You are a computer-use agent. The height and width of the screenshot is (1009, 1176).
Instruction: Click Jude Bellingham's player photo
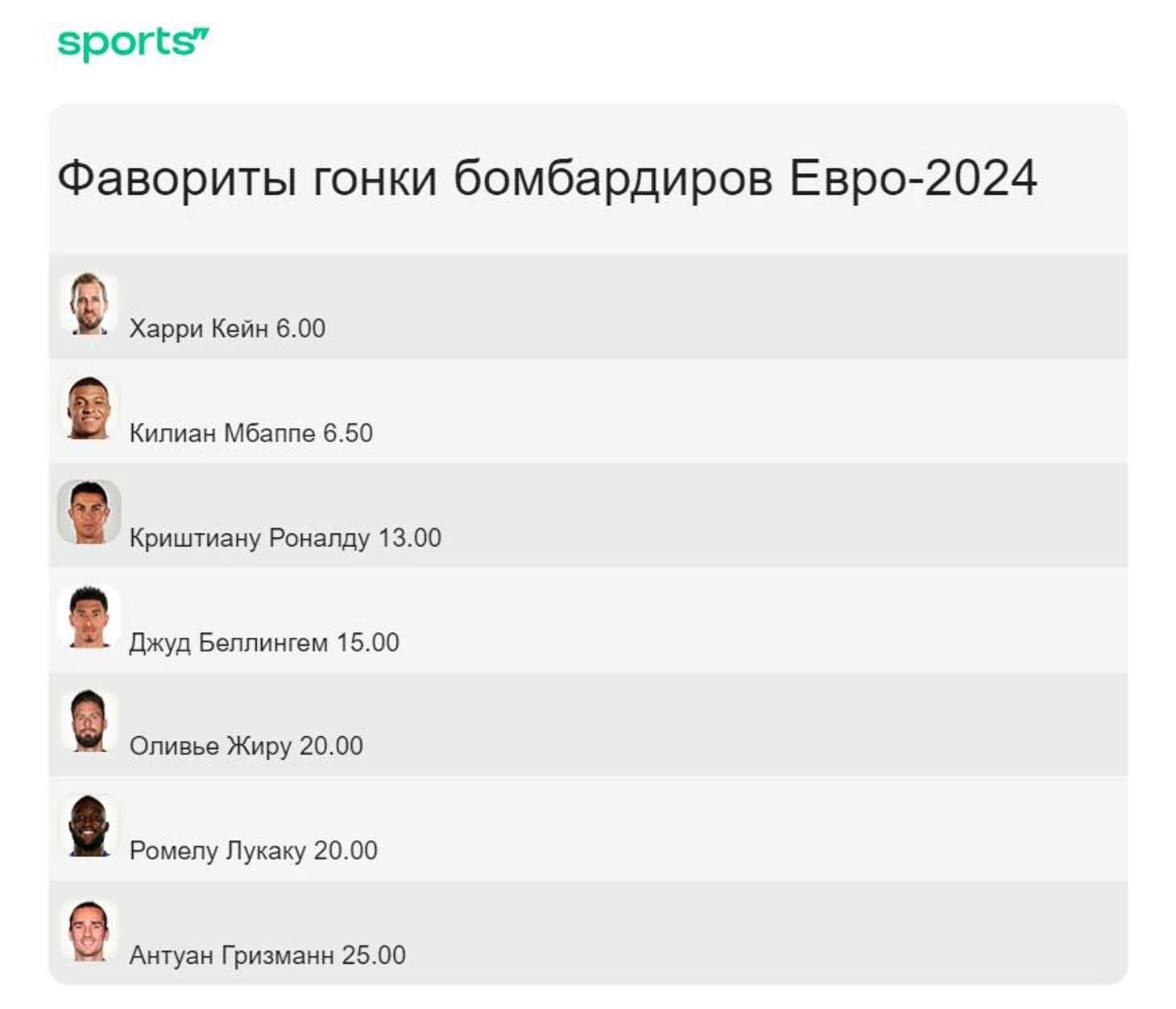click(89, 617)
